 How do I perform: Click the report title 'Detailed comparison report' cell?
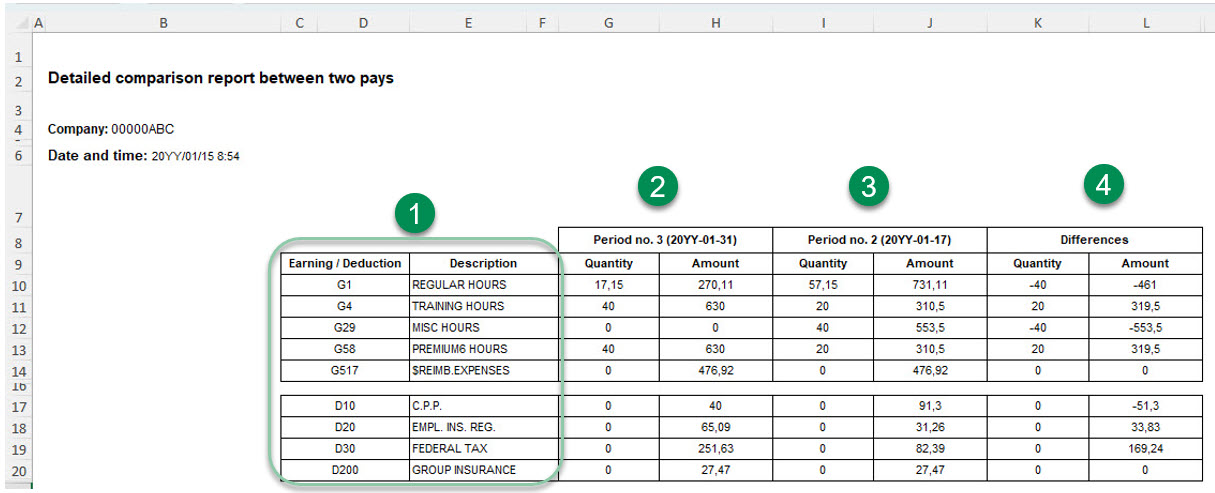(220, 78)
